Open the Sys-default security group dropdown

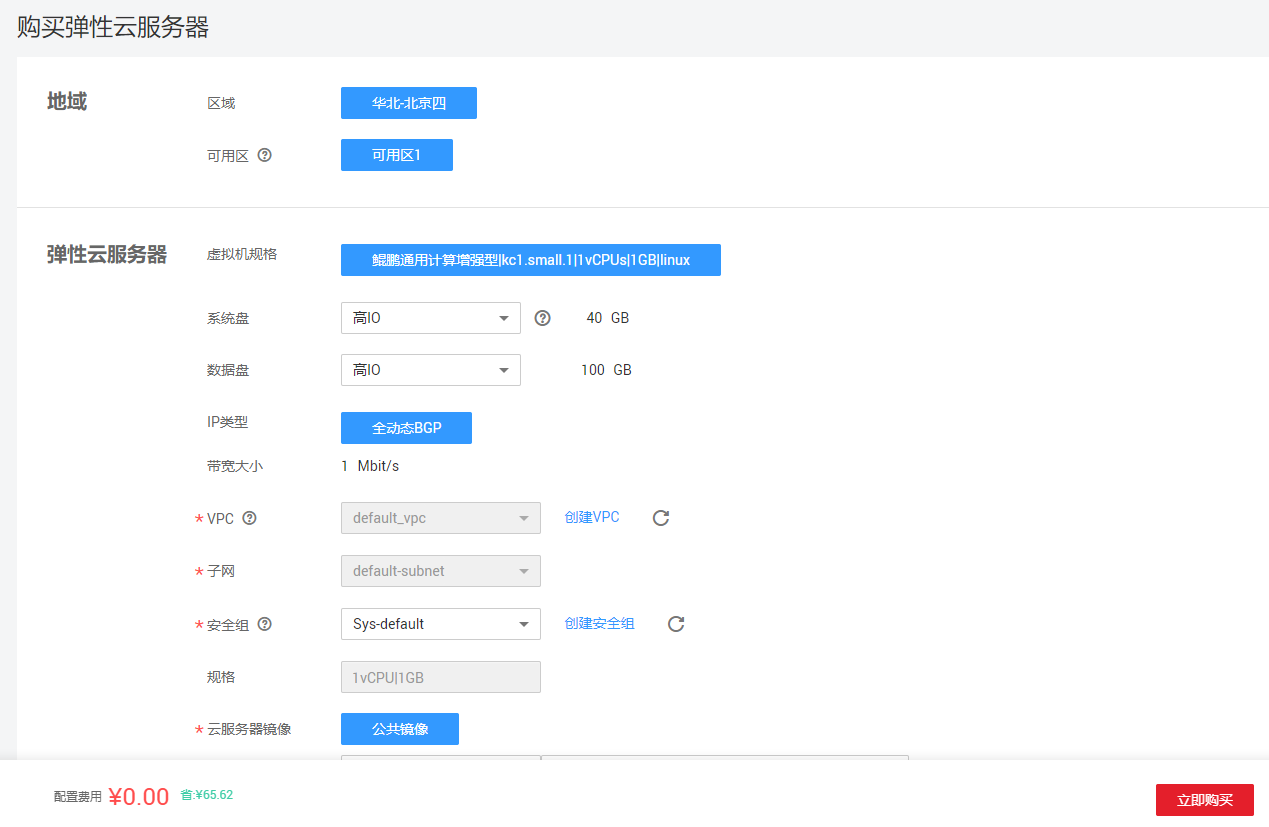tap(441, 624)
